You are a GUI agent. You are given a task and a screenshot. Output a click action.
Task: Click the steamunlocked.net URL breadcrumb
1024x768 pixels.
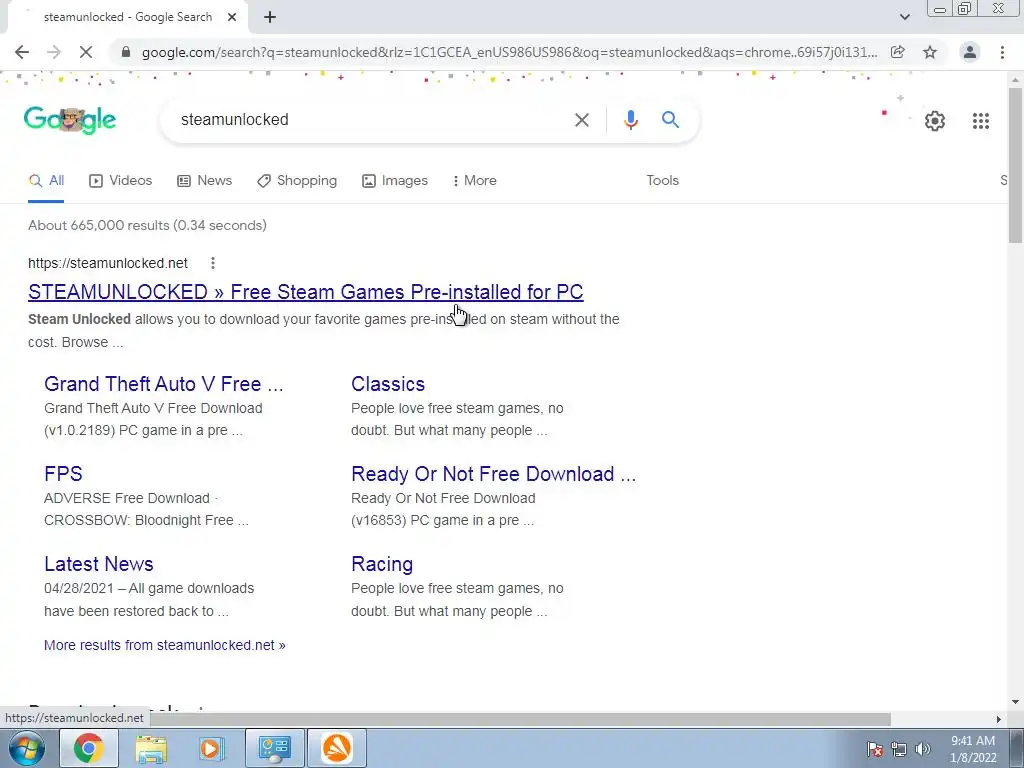click(x=108, y=263)
